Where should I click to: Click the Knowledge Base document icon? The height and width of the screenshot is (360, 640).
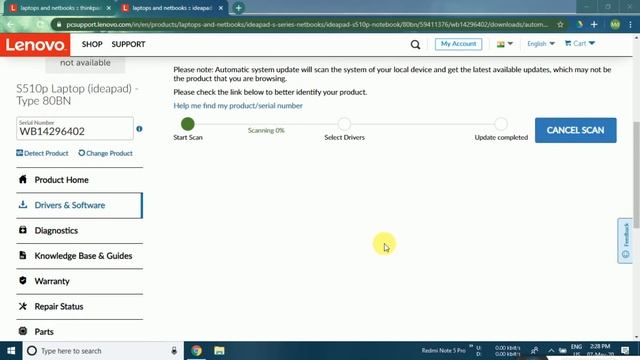click(23, 255)
